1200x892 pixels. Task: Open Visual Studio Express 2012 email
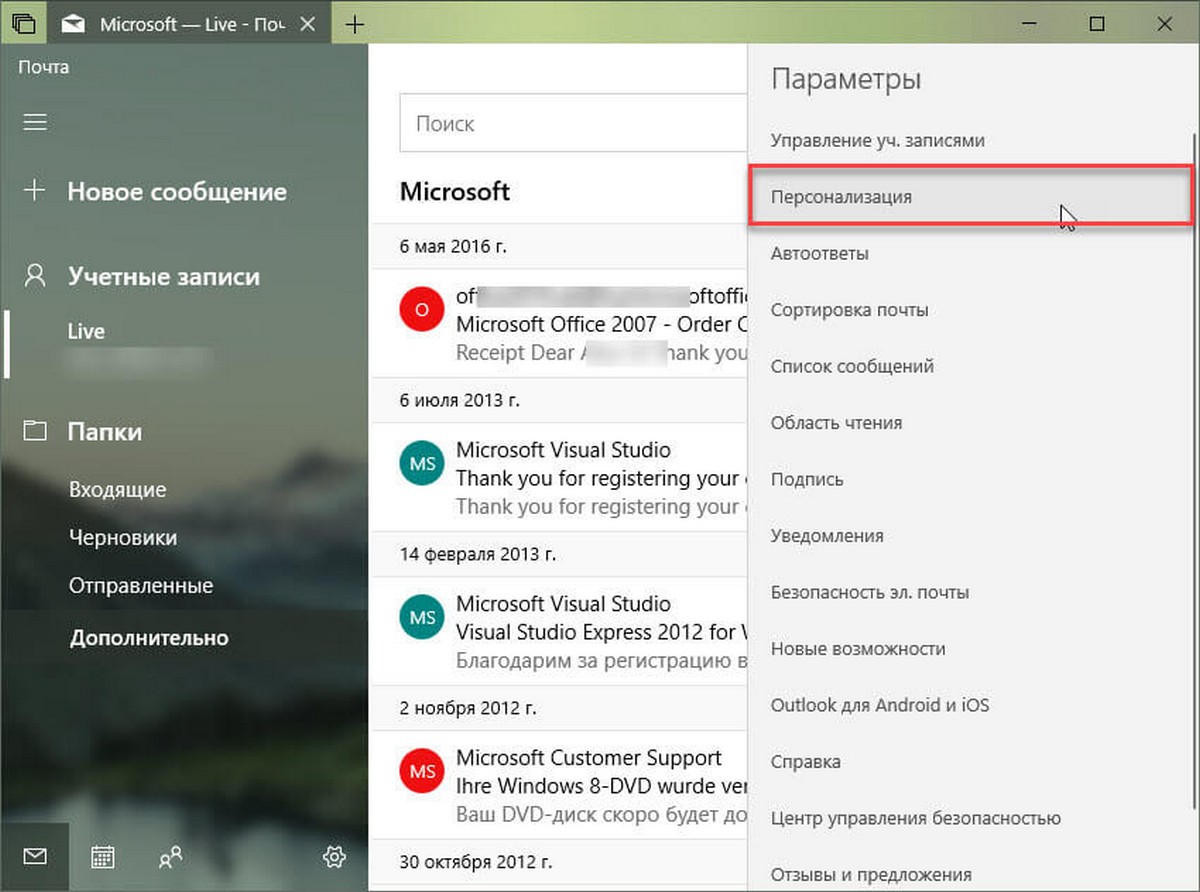[x=559, y=633]
